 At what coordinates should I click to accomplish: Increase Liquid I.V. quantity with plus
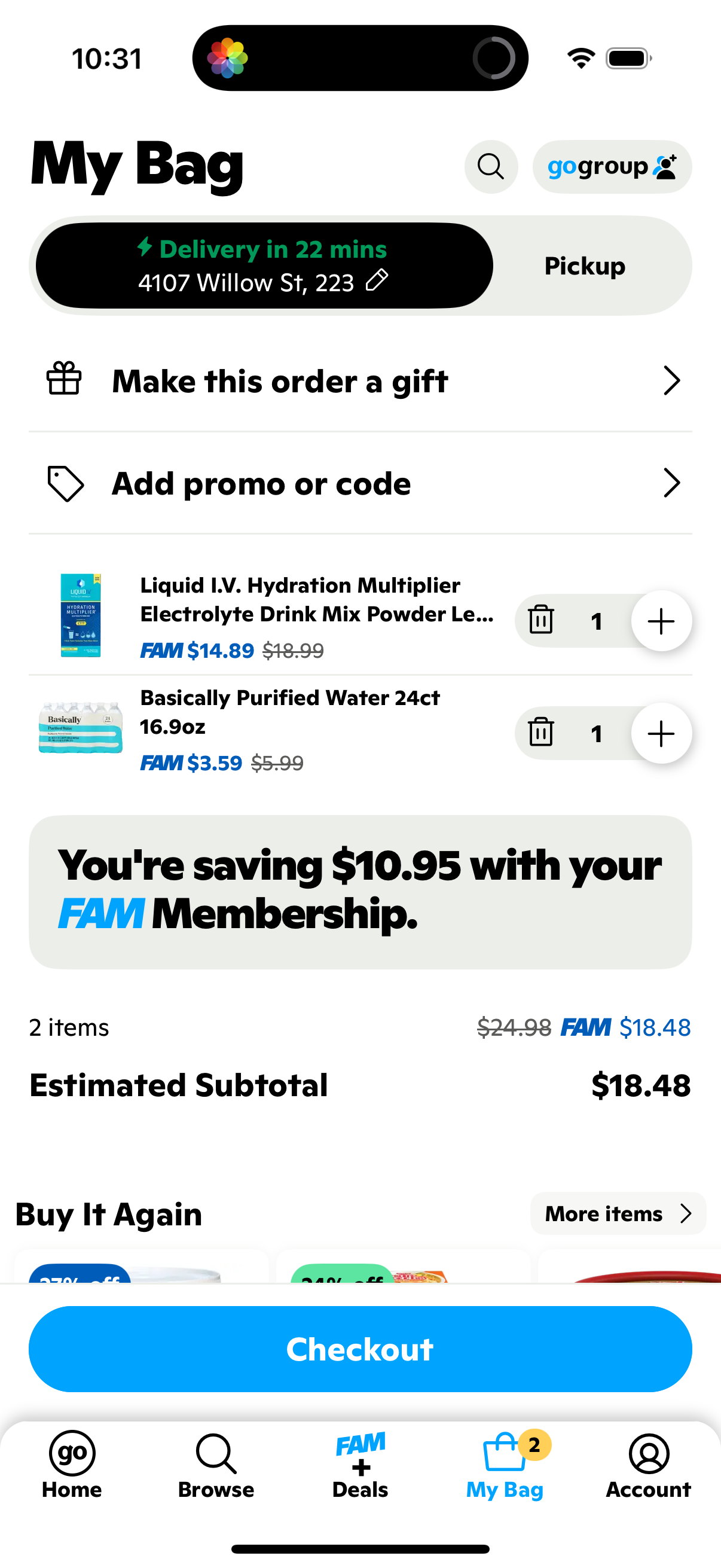point(661,620)
